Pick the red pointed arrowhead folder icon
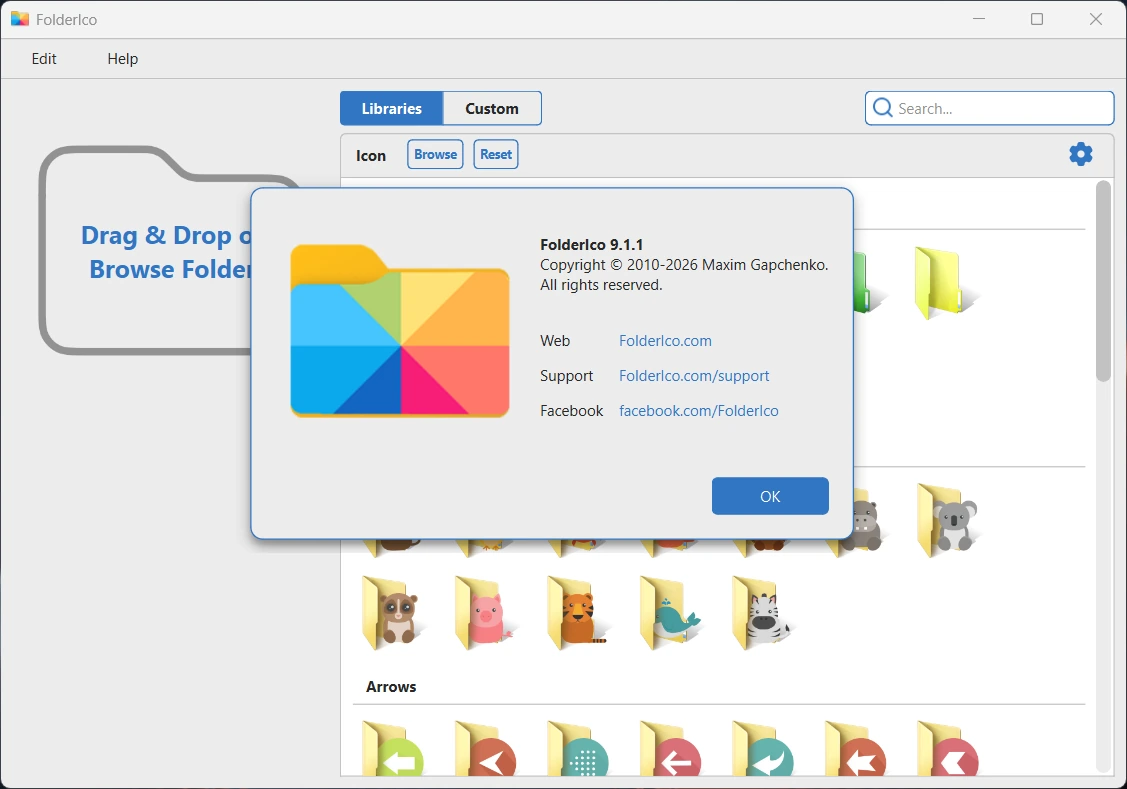Screen dimensions: 1127x789 (x=485, y=749)
